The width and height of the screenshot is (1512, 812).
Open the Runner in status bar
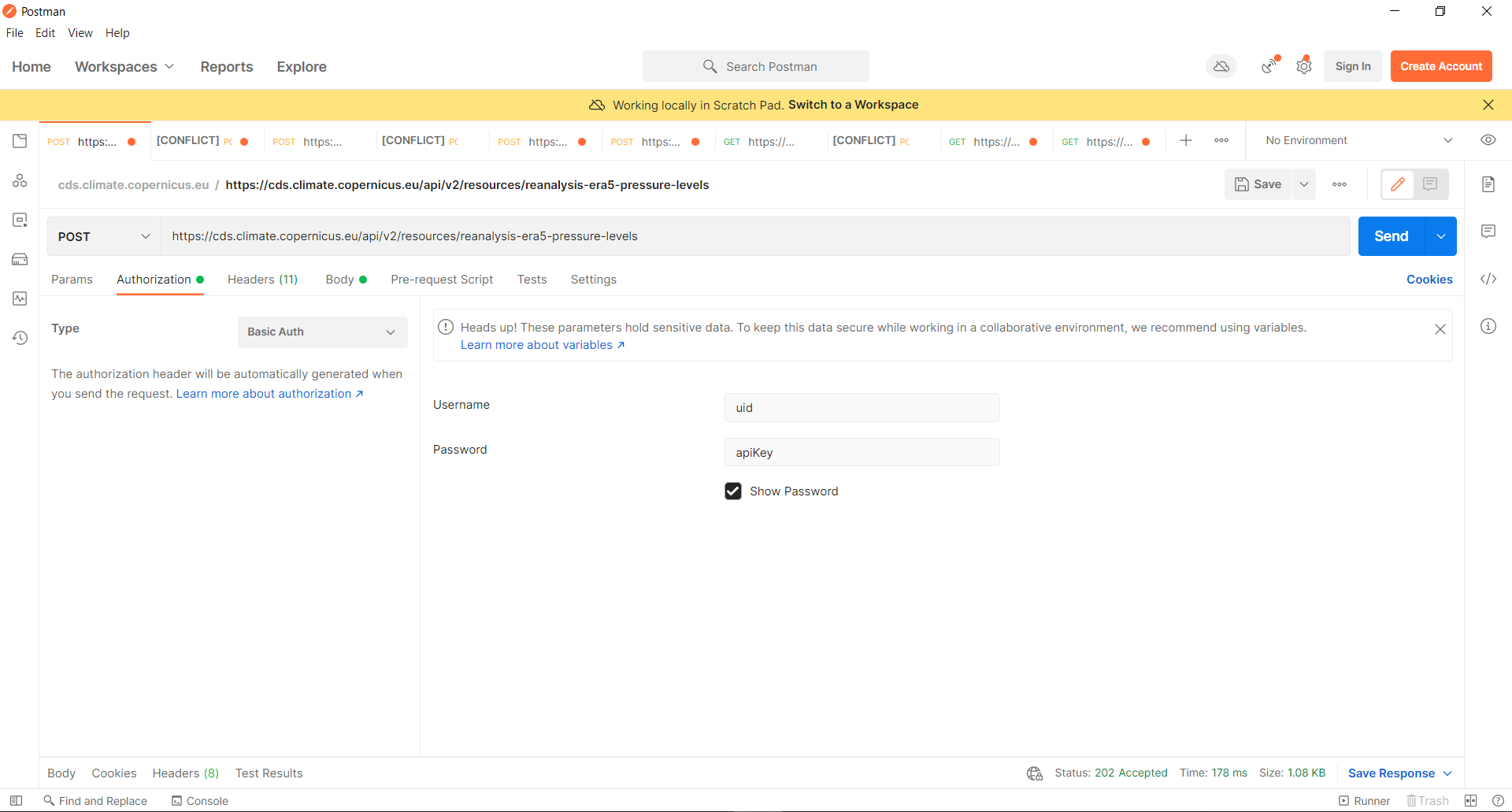pos(1365,801)
